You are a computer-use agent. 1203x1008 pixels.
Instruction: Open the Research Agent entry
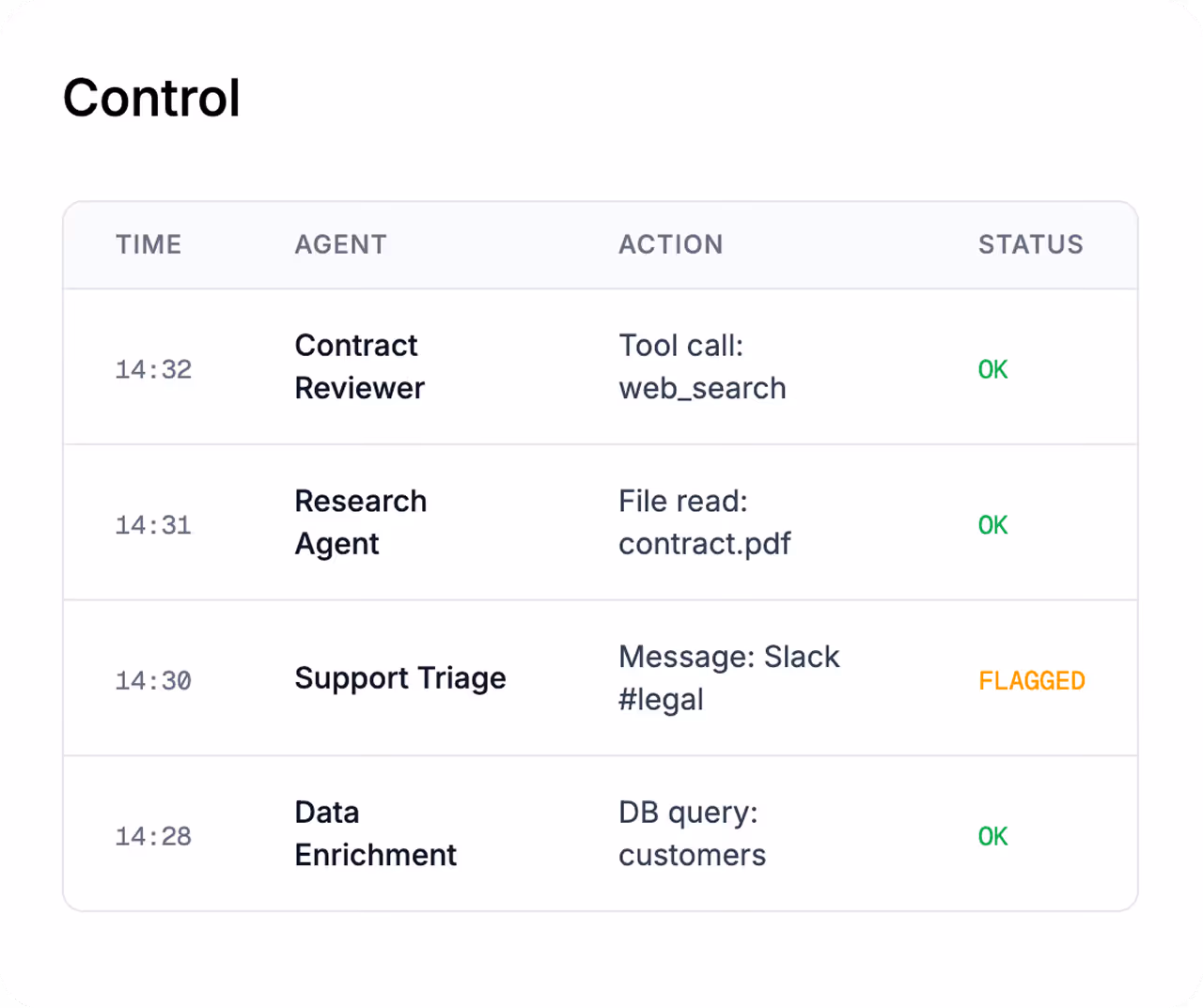click(360, 522)
